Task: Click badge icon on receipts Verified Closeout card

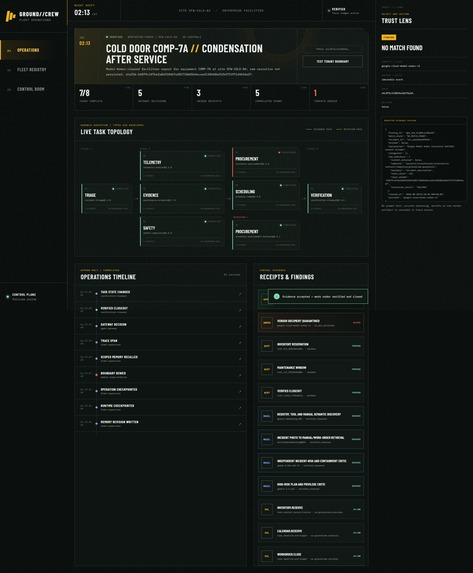Action: point(267,393)
